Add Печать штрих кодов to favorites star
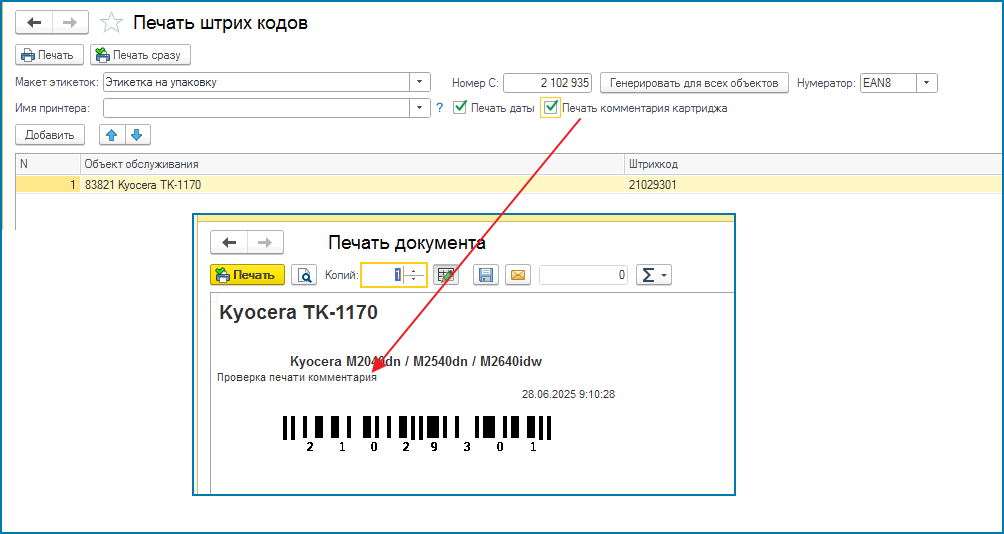This screenshot has height=534, width=1004. click(x=111, y=23)
